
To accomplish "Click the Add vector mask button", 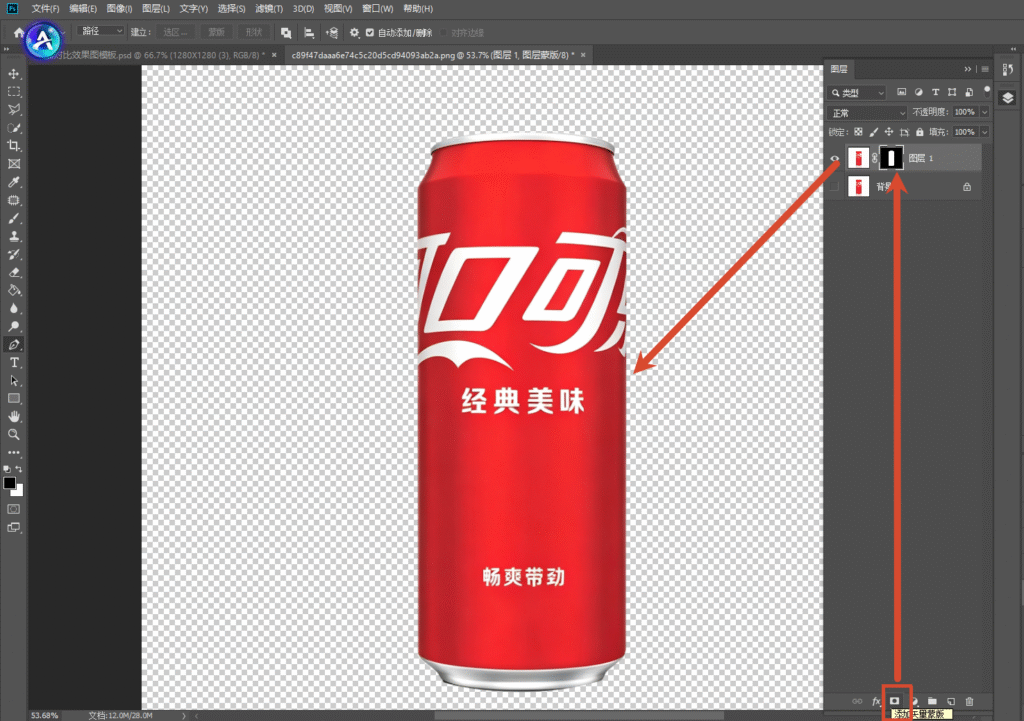I will click(x=895, y=701).
